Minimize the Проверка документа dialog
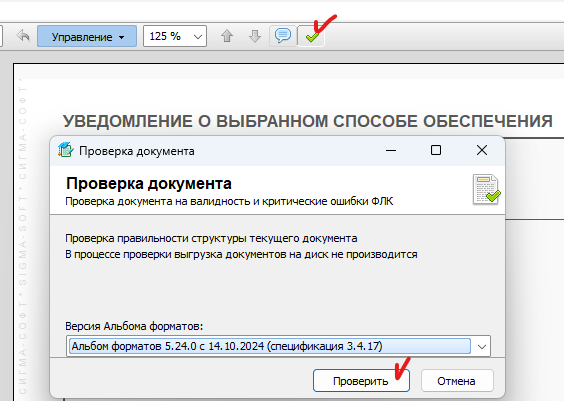Image resolution: width=564 pixels, height=401 pixels. point(391,150)
